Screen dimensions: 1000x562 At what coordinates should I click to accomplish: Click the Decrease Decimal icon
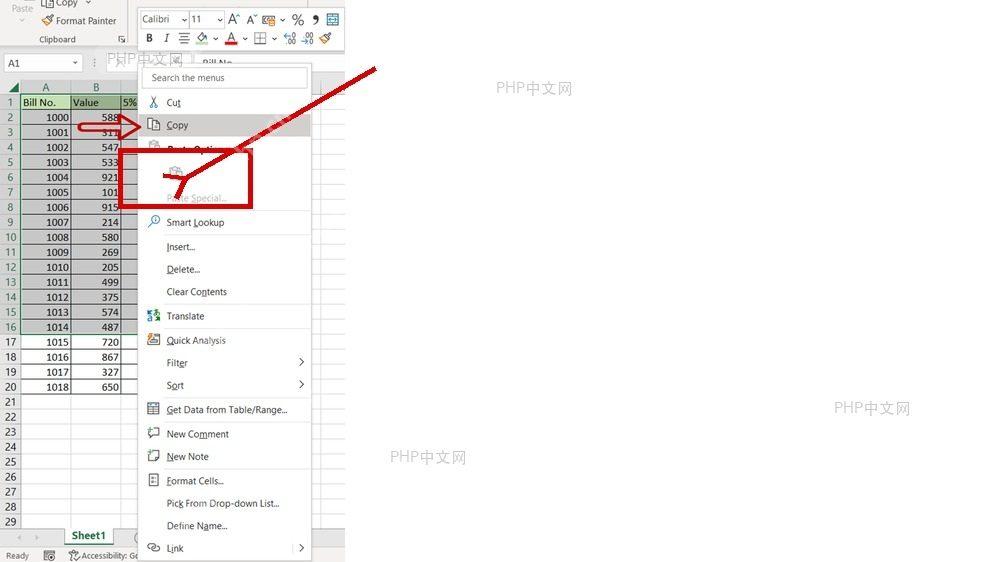[x=308, y=38]
